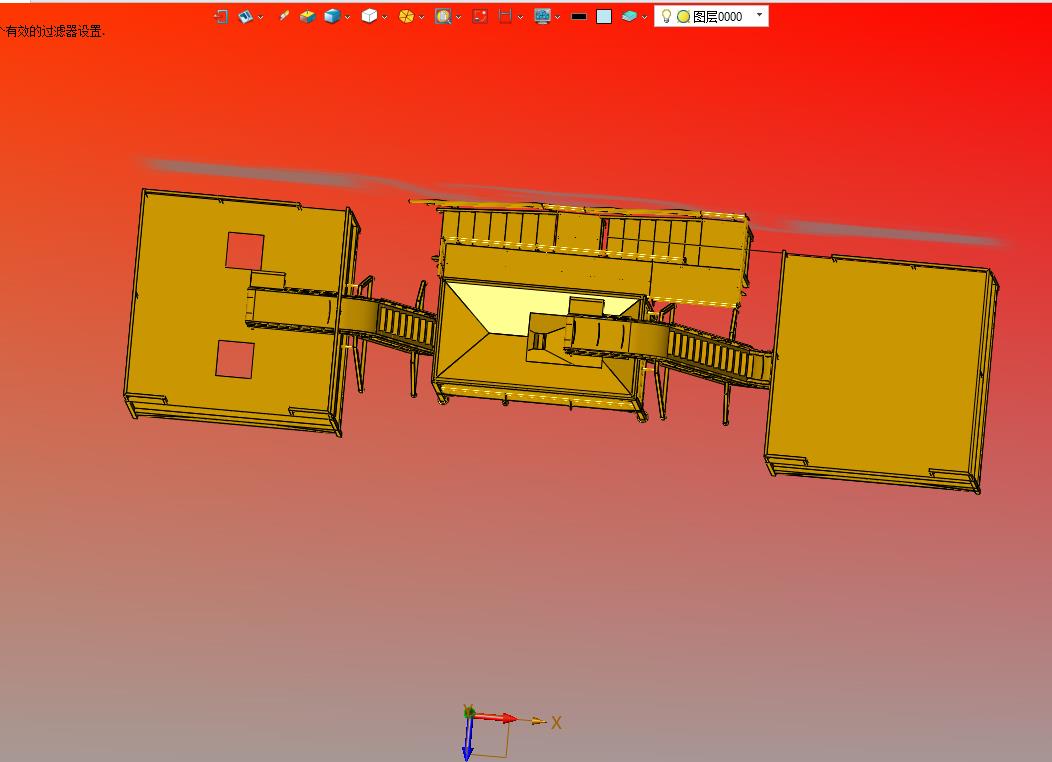Click the white wireframe cube icon
The height and width of the screenshot is (762, 1052).
369,16
